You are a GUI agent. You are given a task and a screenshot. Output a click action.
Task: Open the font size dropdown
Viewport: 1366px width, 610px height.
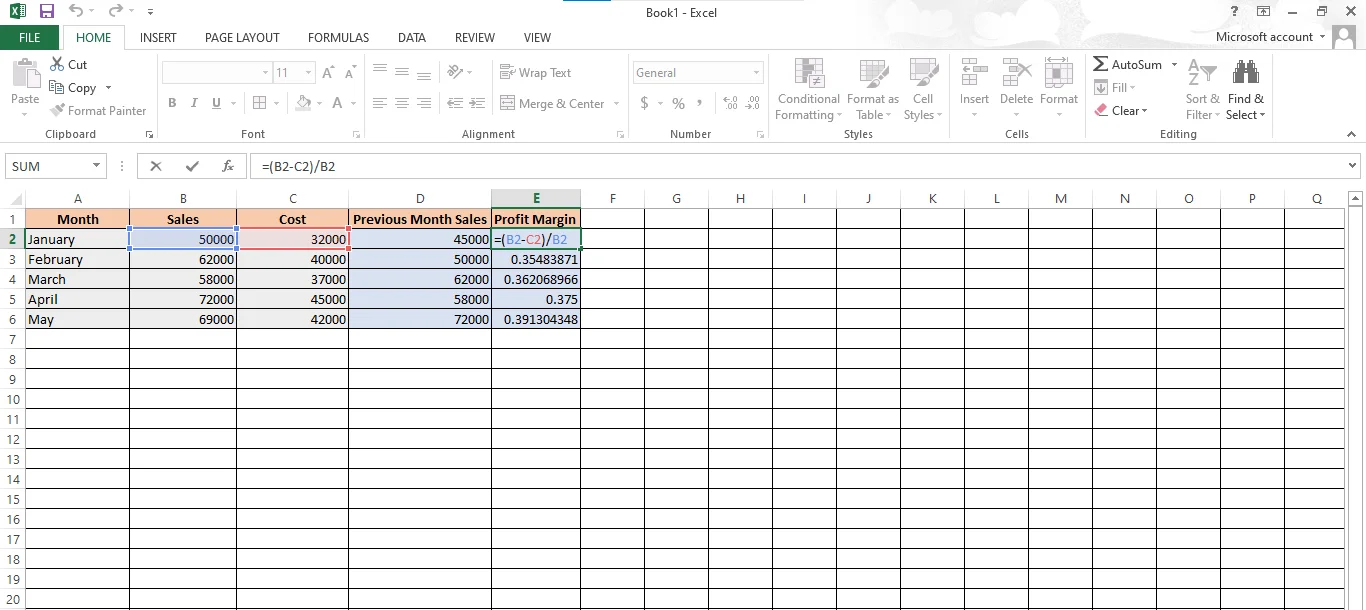[309, 73]
